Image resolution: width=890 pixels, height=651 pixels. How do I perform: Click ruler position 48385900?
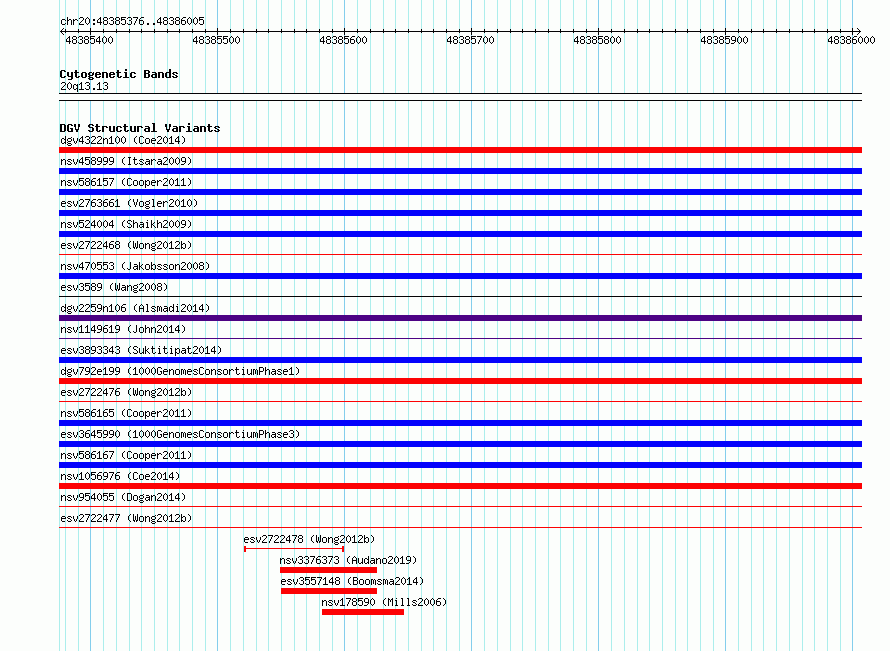(724, 40)
